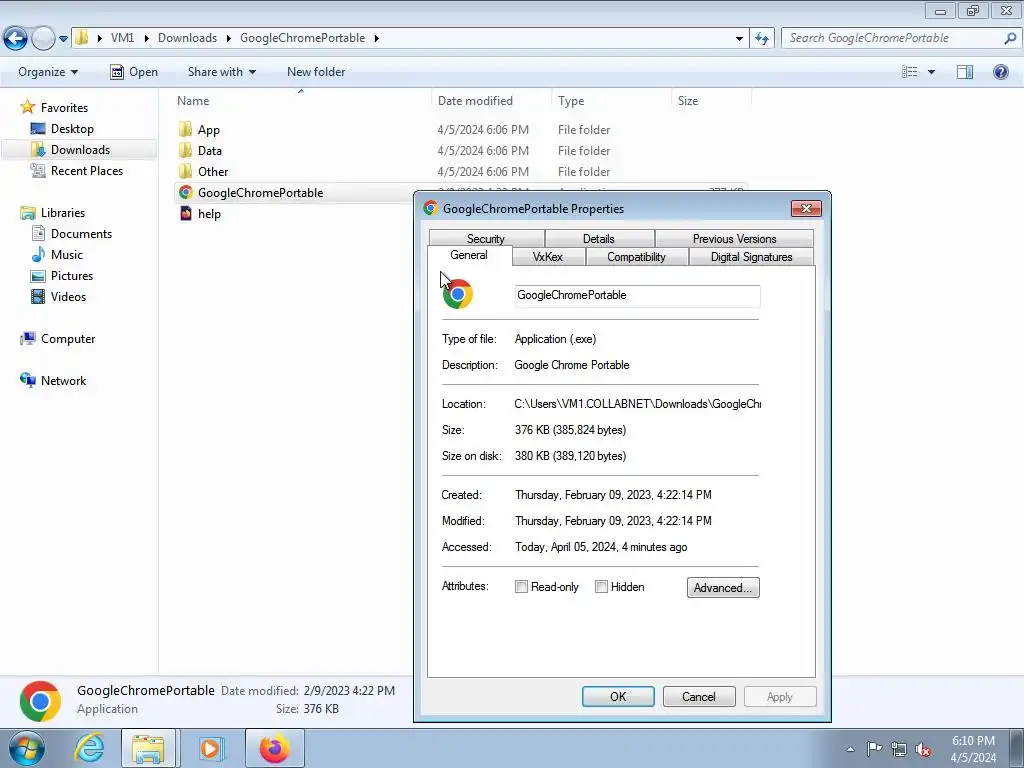Click Cancel in the Properties dialog
This screenshot has height=768, width=1024.
coord(699,697)
